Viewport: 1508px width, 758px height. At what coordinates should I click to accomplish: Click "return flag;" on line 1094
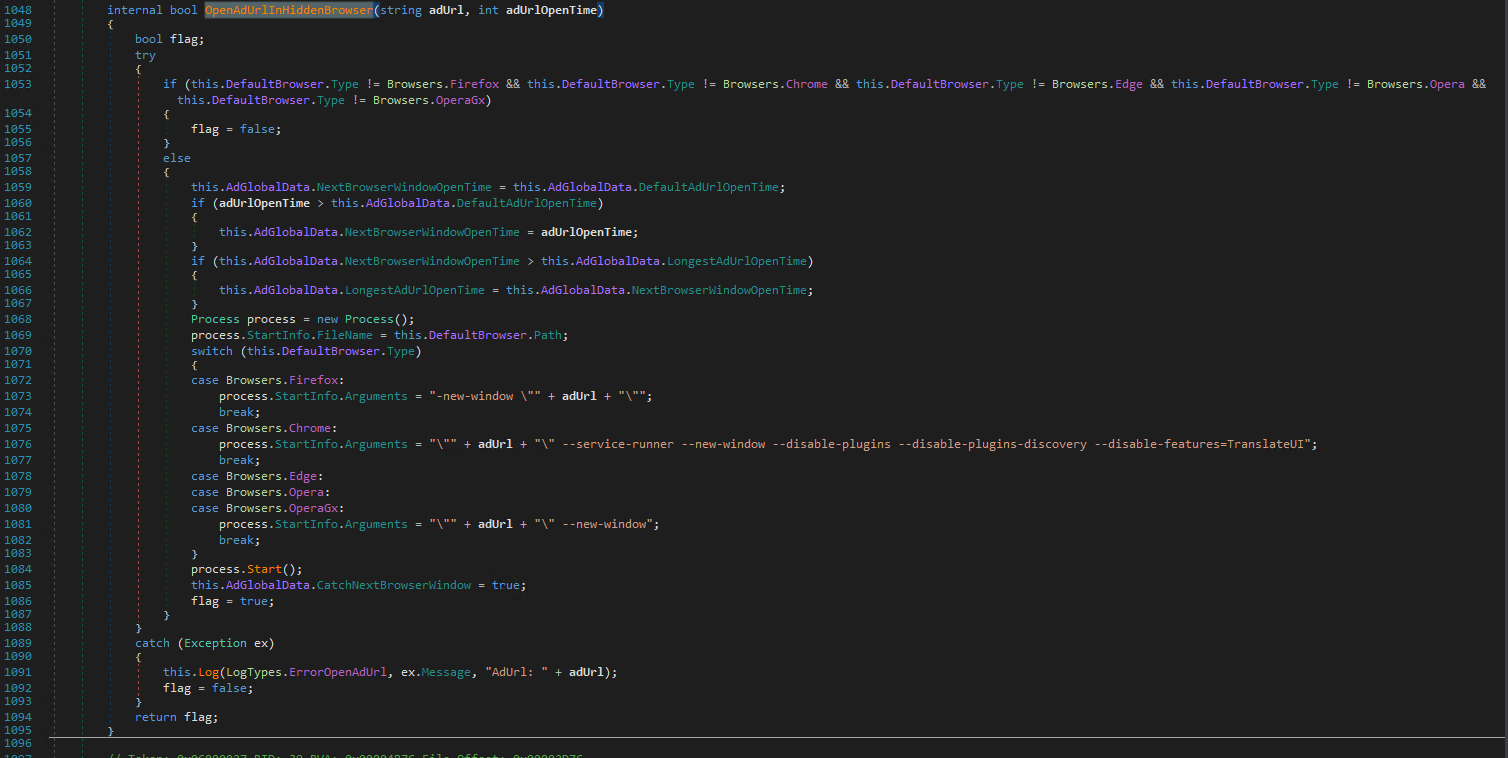[x=177, y=717]
